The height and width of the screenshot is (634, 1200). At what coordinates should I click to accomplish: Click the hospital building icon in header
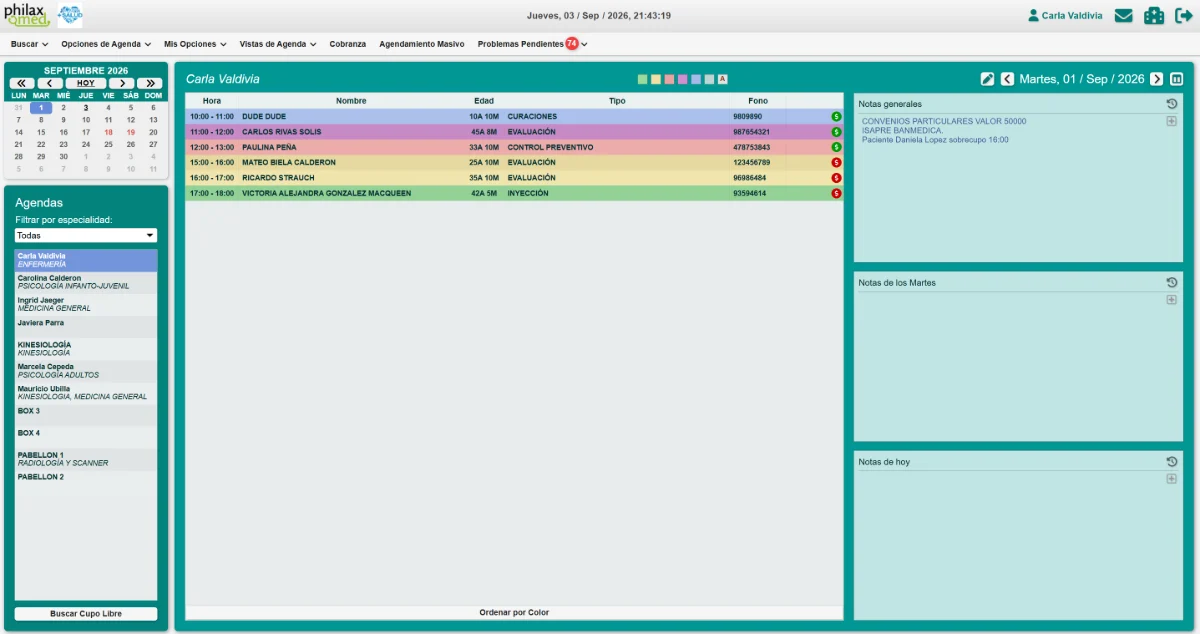pyautogui.click(x=1154, y=16)
